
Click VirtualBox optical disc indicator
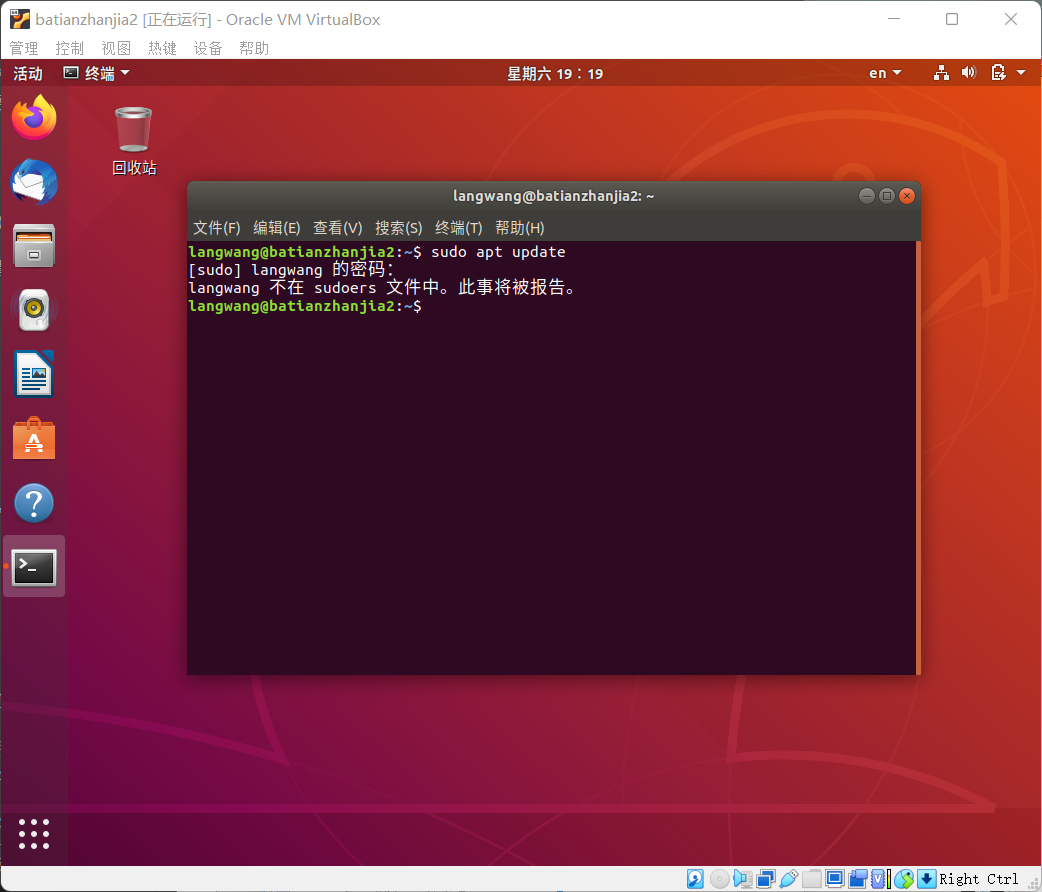click(719, 879)
